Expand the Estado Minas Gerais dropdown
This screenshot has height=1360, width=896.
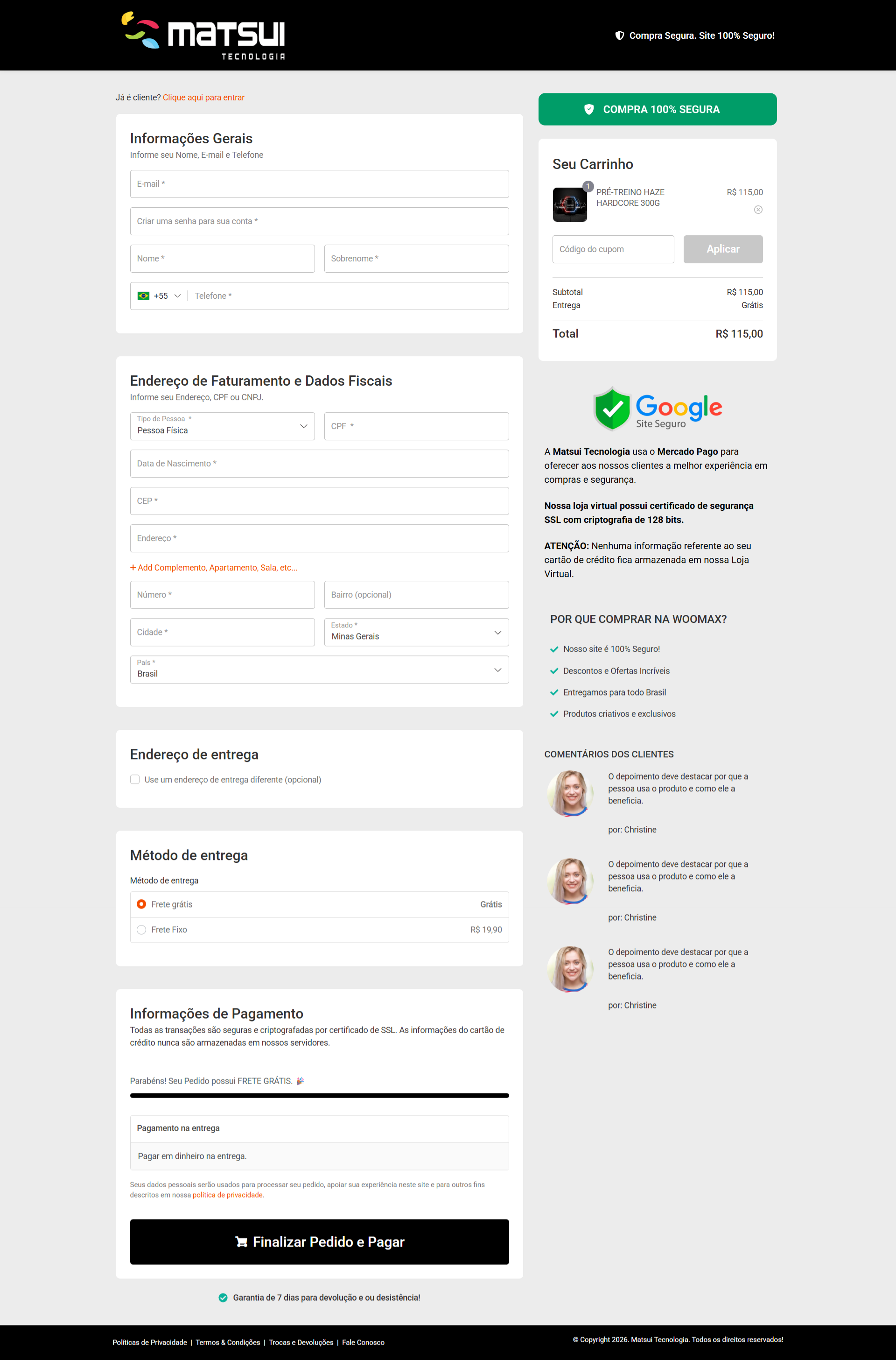pyautogui.click(x=416, y=632)
